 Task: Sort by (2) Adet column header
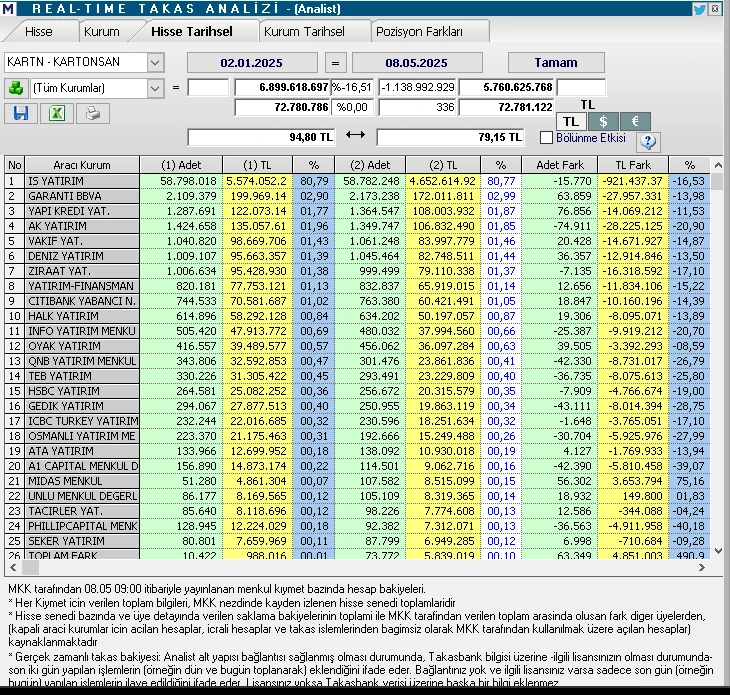370,165
